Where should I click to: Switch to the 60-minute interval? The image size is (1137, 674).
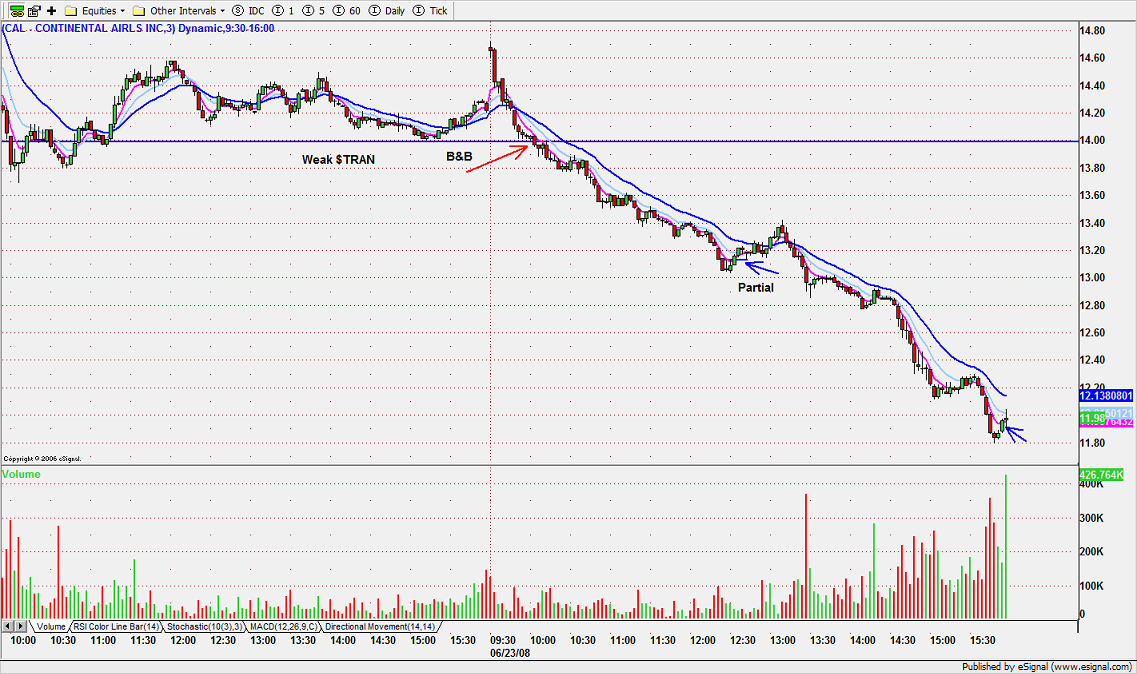point(346,11)
